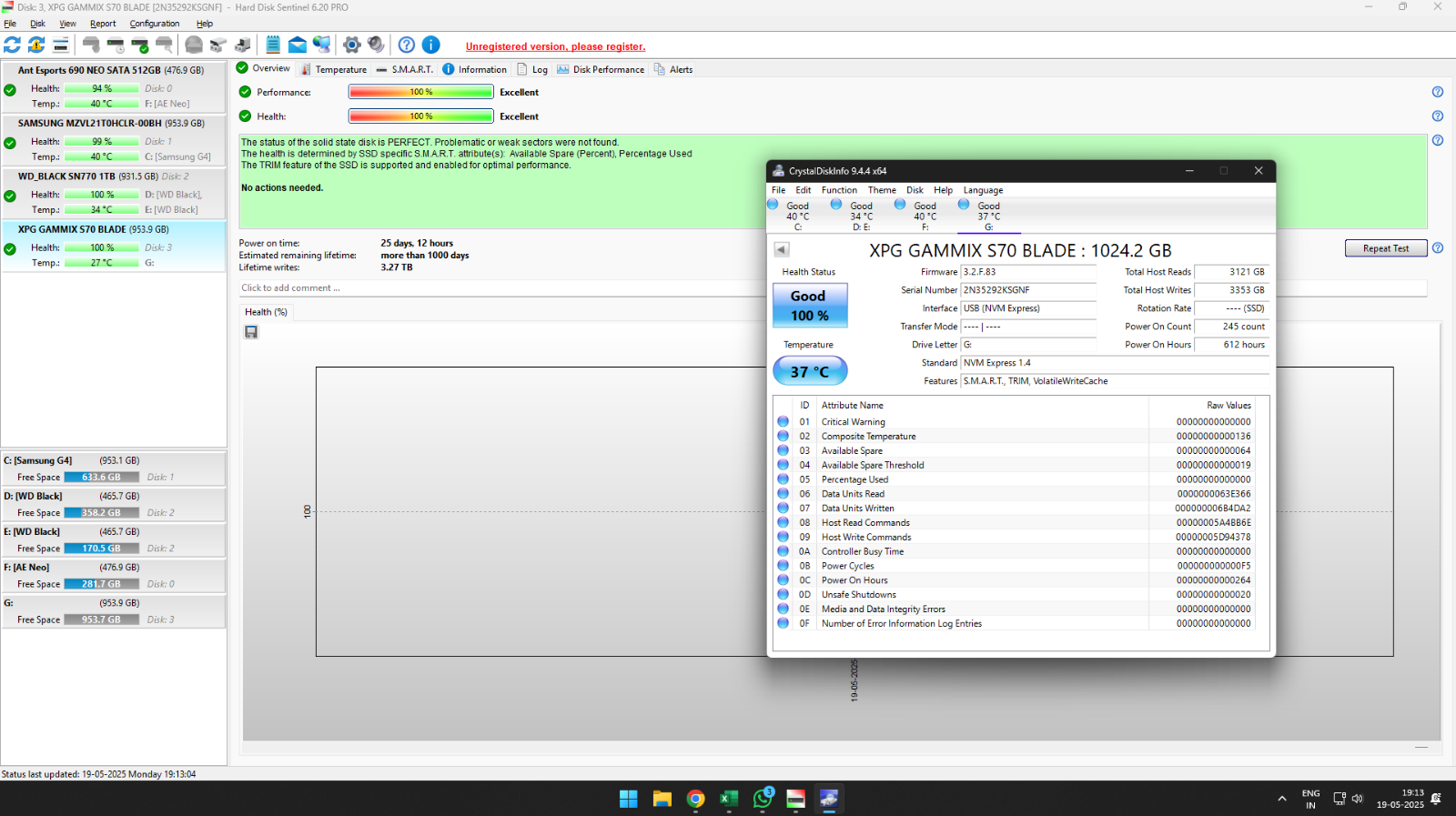Open WhatsApp from the taskbar
Image resolution: width=1456 pixels, height=816 pixels.
[763, 799]
